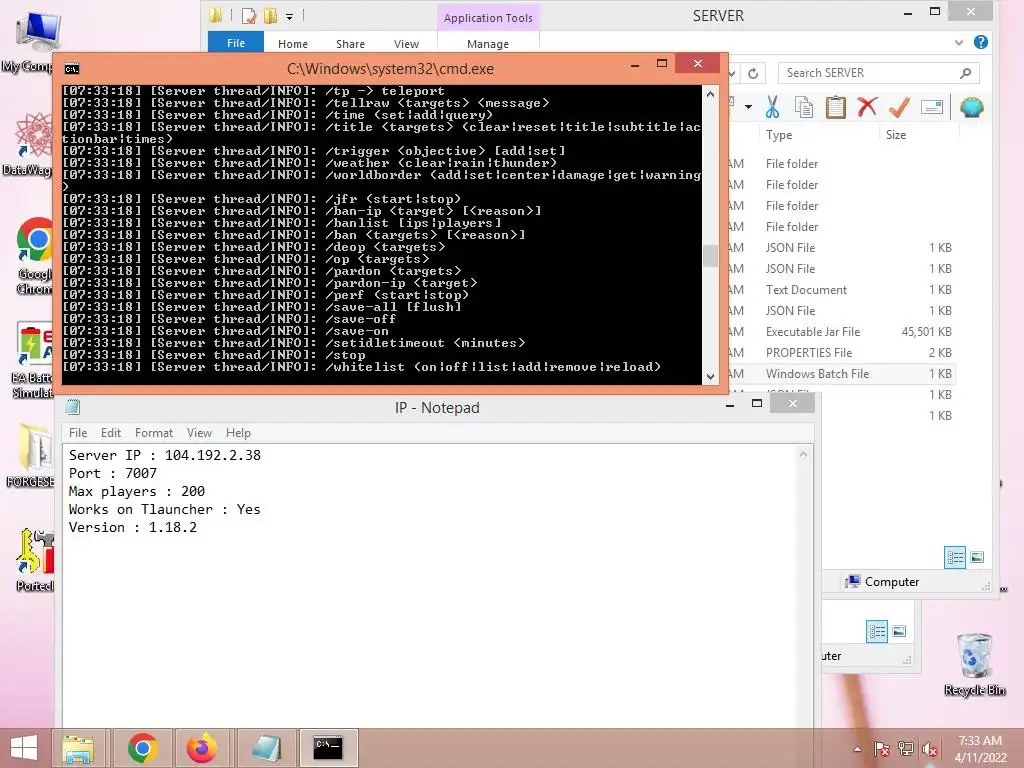The image size is (1024, 768).
Task: Switch SERVER window to details view
Action: tap(955, 557)
